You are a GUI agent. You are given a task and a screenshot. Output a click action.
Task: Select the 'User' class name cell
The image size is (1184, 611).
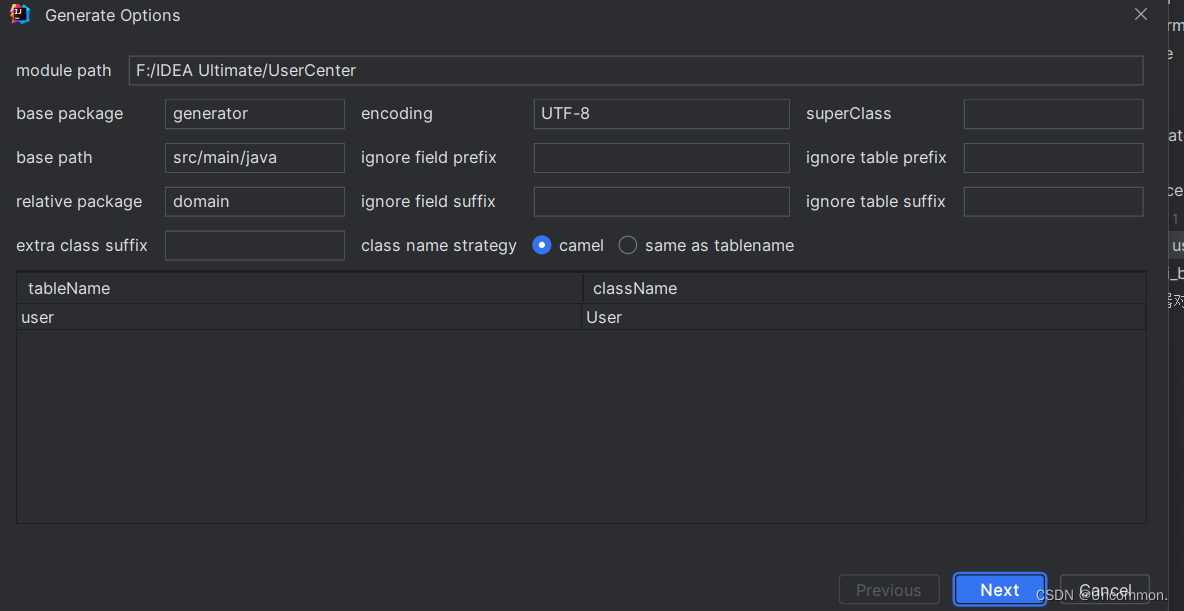click(x=864, y=317)
